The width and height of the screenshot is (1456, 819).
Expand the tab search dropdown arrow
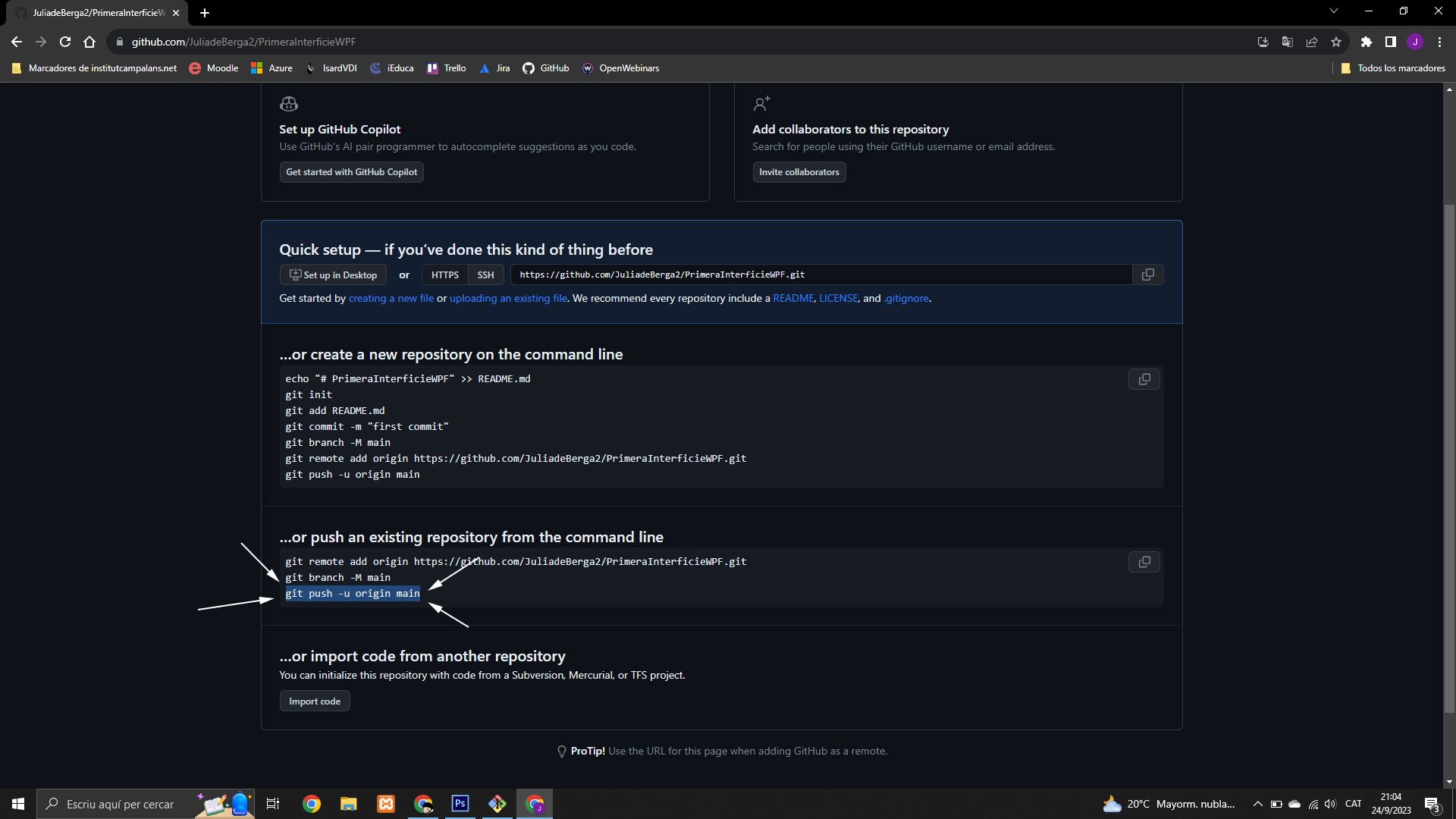[1333, 11]
